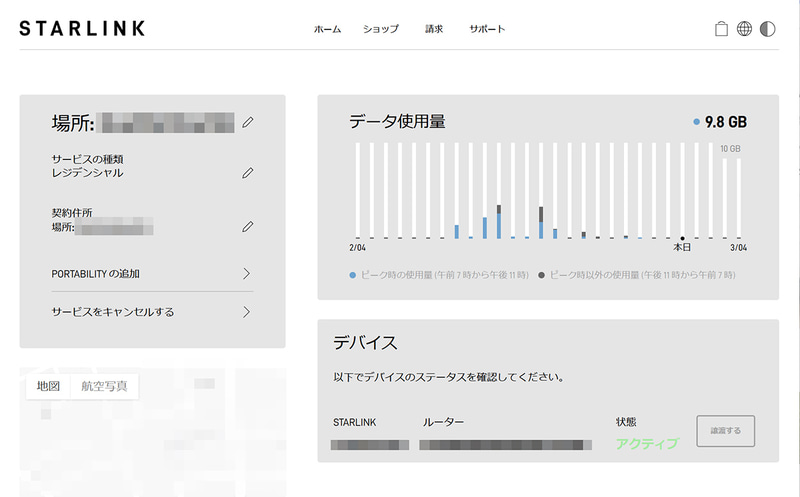
Task: Open サービスをキャンセルする chevron
Action: point(246,312)
